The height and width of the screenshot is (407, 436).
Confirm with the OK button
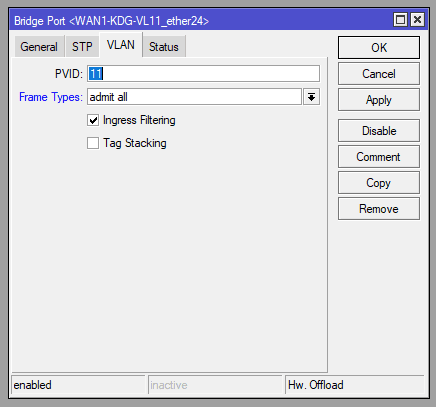pyautogui.click(x=379, y=48)
